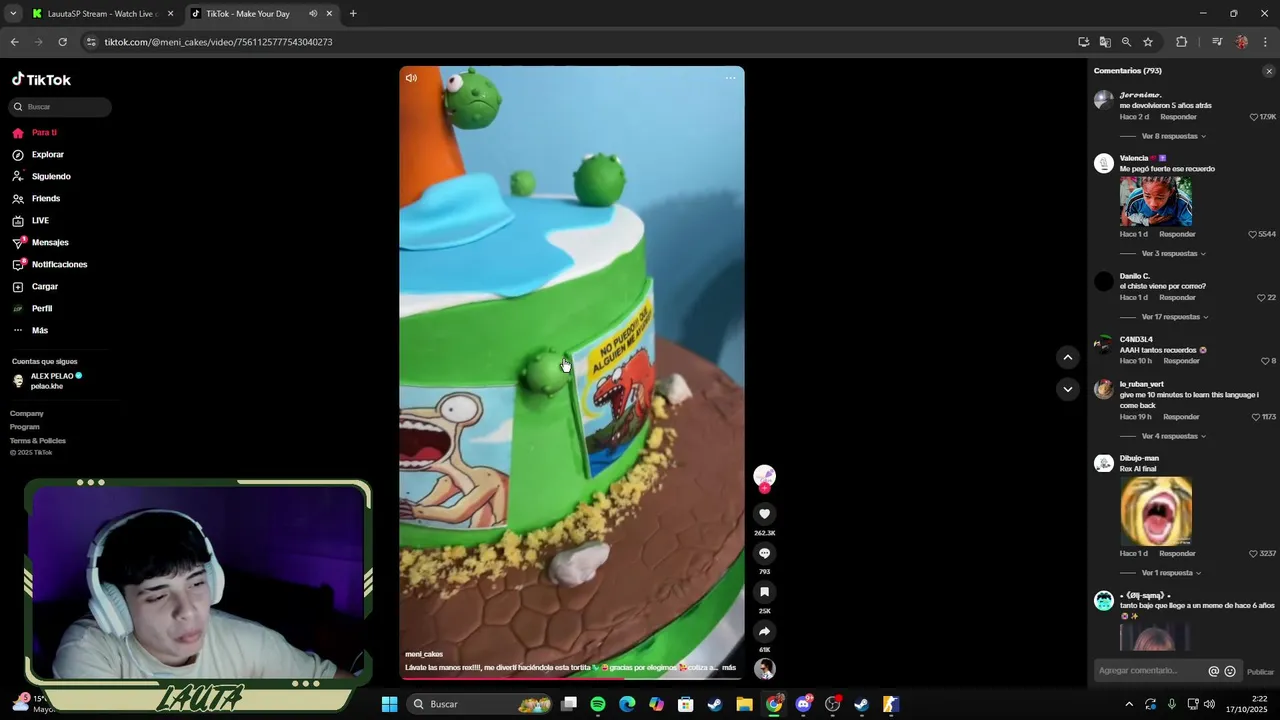Reply to Danilo C.'s comment
1280x720 pixels.
tap(1177, 298)
